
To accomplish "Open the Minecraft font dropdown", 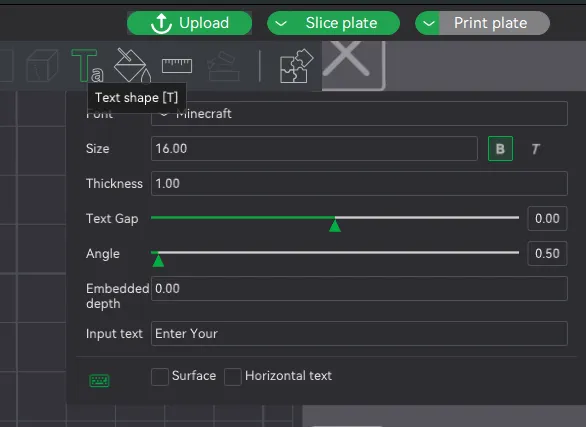I will click(x=359, y=114).
